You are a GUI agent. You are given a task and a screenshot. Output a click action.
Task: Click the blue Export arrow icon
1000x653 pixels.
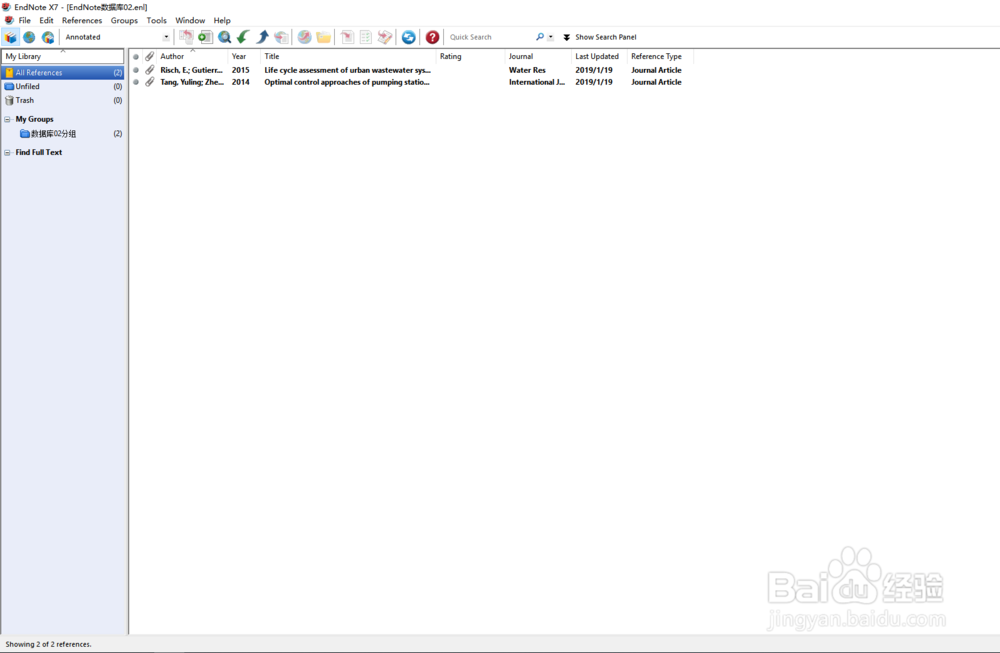pos(262,38)
